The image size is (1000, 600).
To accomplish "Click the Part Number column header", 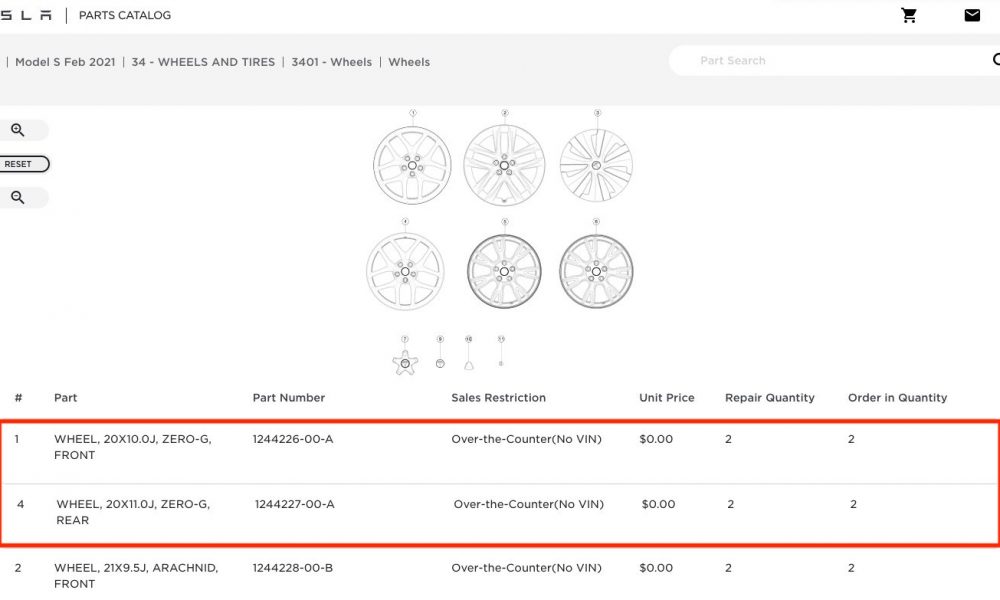I will [289, 398].
